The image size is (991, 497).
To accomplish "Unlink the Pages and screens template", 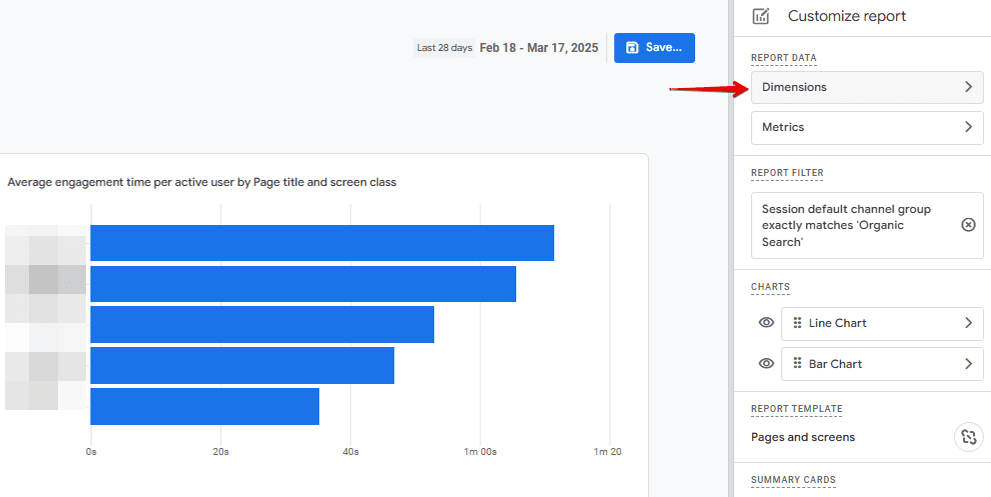I will (967, 437).
